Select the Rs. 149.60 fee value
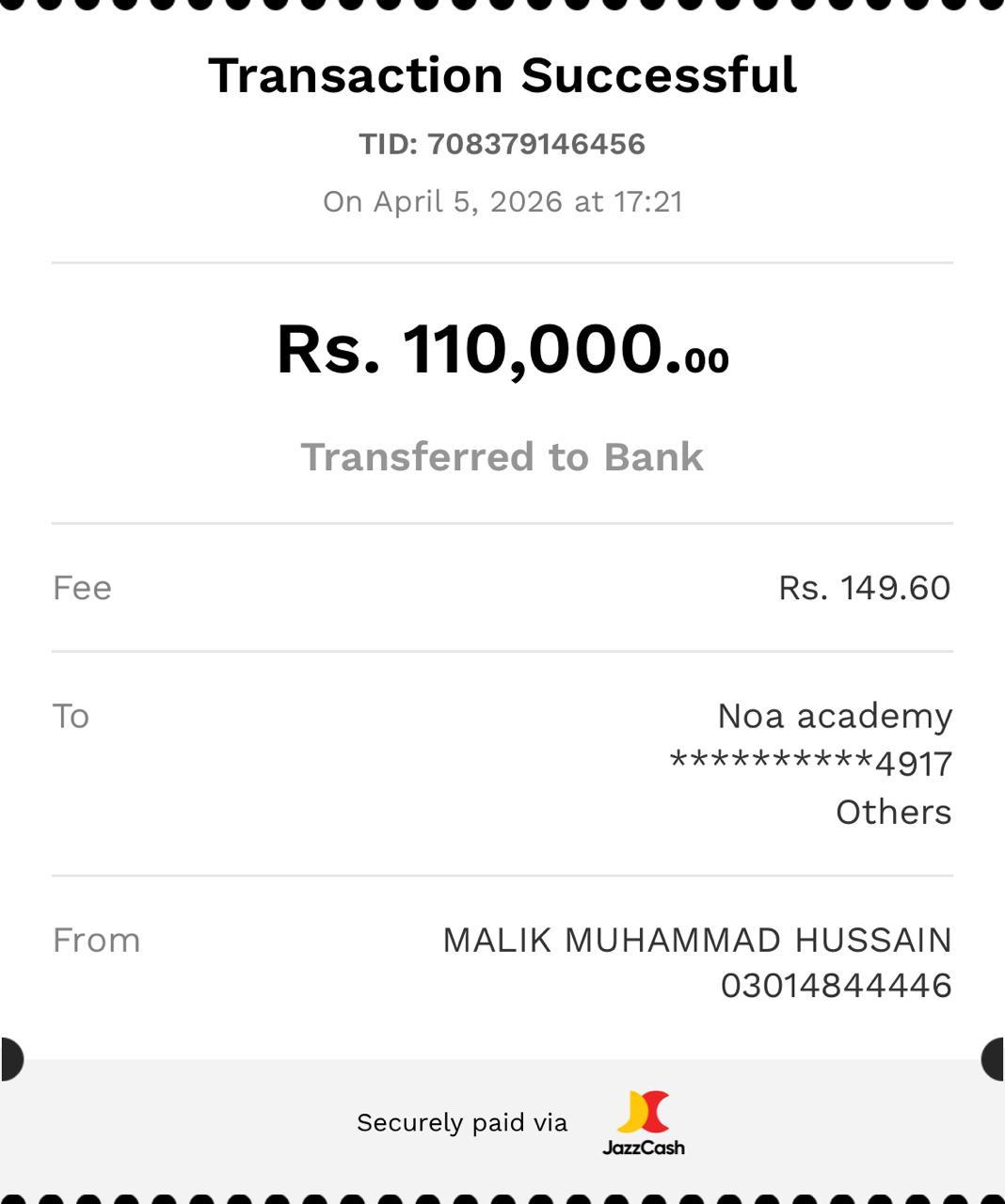 (864, 588)
